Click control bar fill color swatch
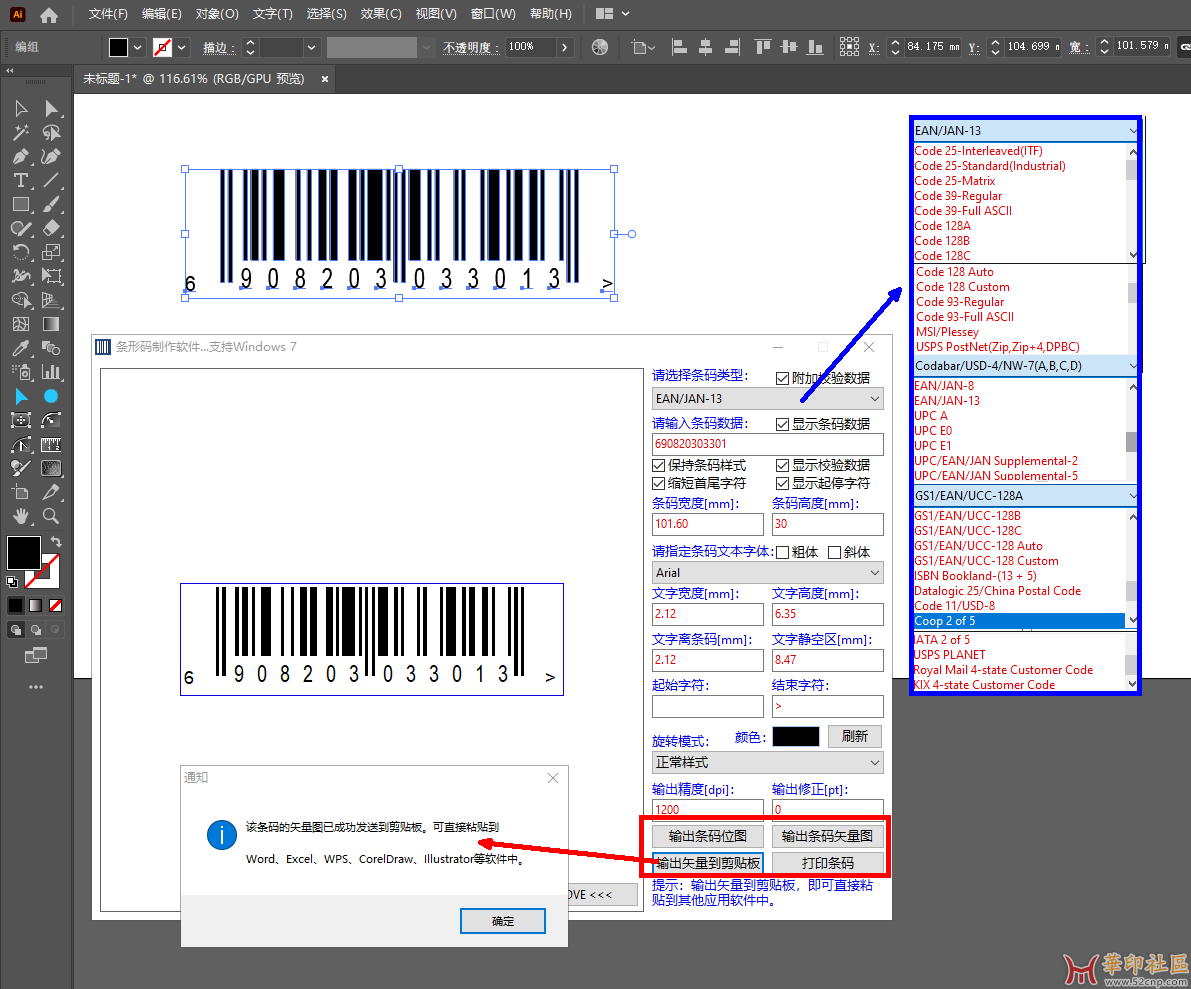The image size is (1191, 989). click(118, 47)
